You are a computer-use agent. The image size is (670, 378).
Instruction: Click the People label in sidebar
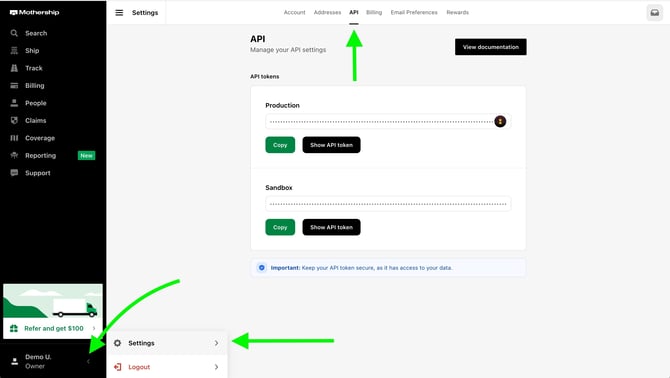pos(35,103)
